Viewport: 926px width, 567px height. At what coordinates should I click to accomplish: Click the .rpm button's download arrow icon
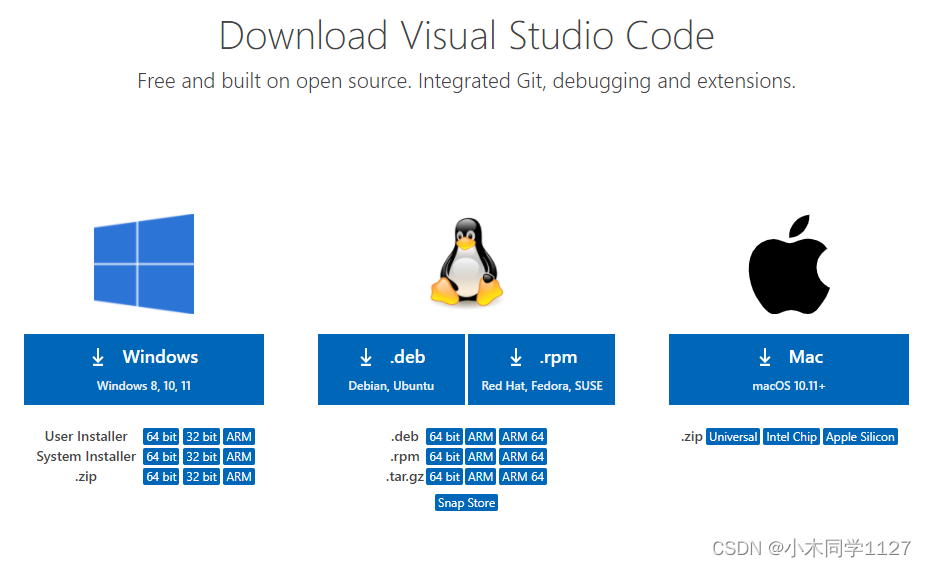tap(516, 357)
